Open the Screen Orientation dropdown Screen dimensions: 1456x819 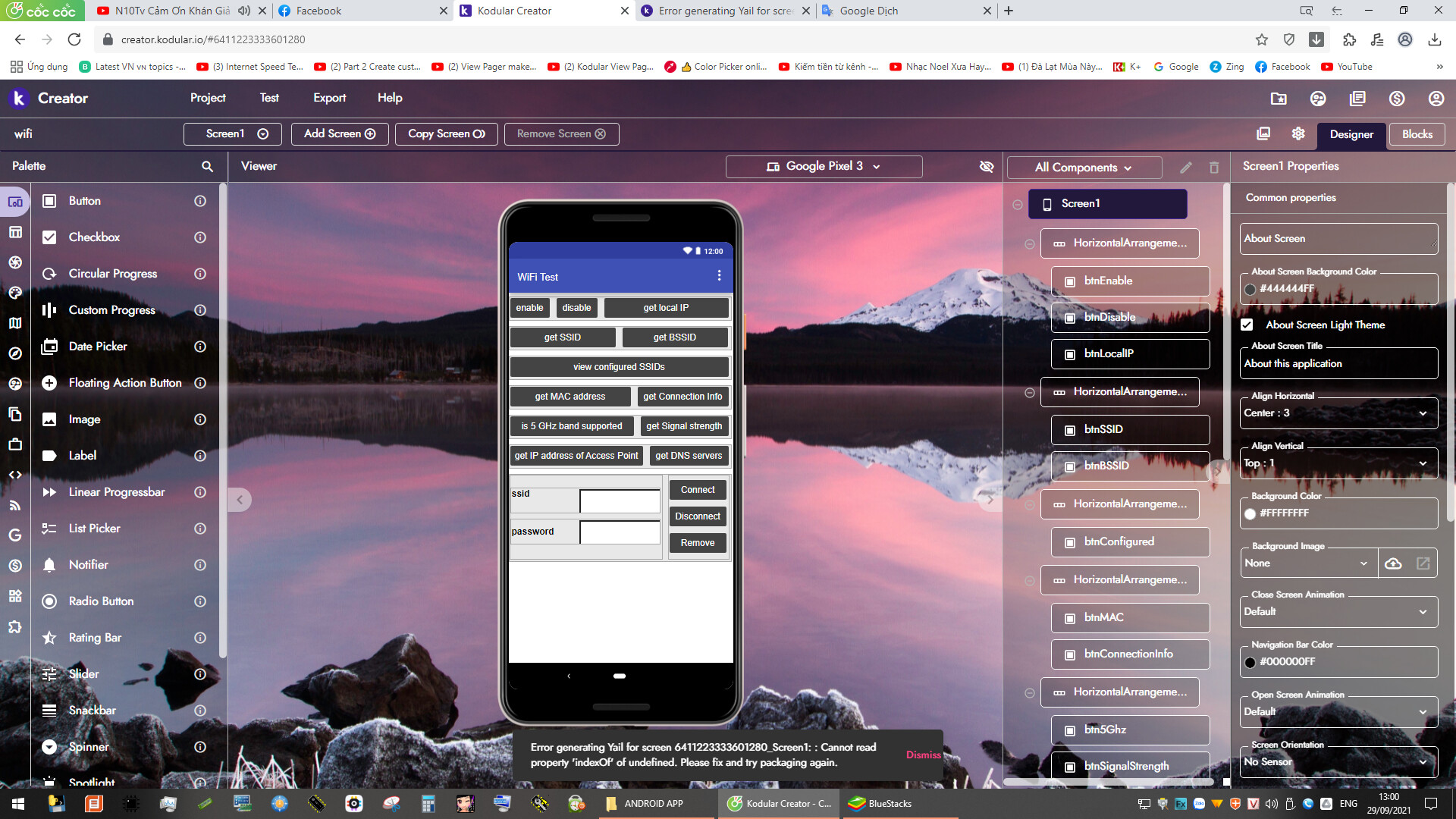(1339, 762)
